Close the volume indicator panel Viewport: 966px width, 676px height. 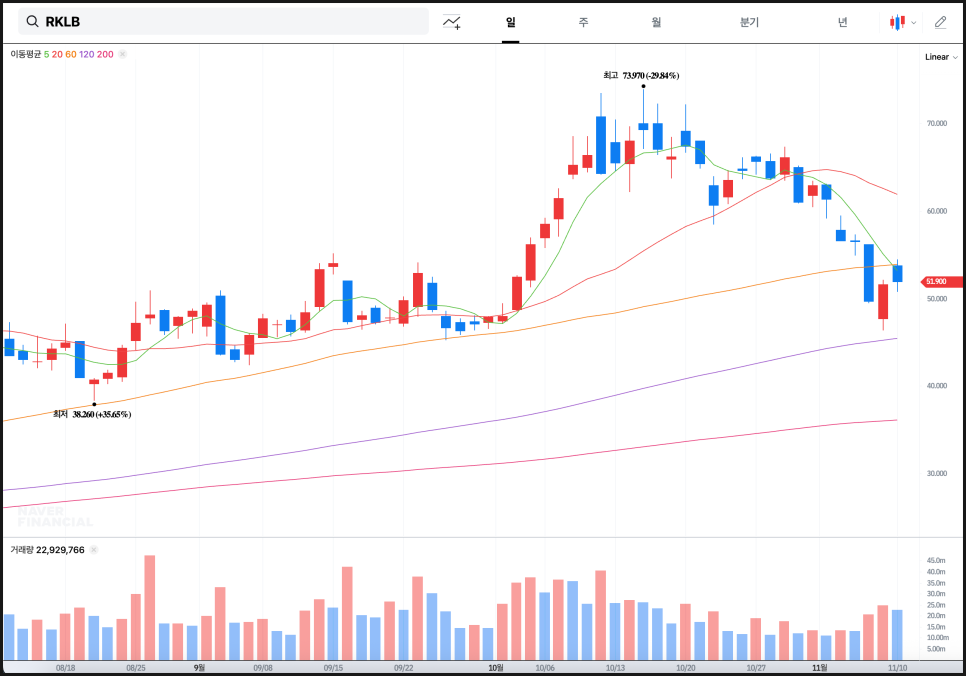(x=94, y=550)
